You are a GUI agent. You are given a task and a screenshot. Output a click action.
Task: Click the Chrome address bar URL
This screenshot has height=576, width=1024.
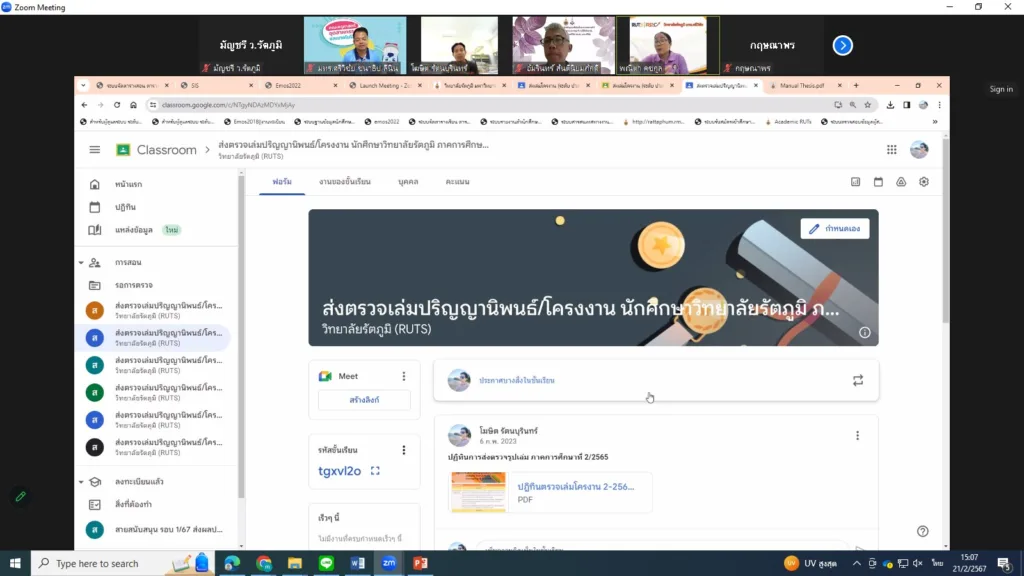(x=229, y=104)
